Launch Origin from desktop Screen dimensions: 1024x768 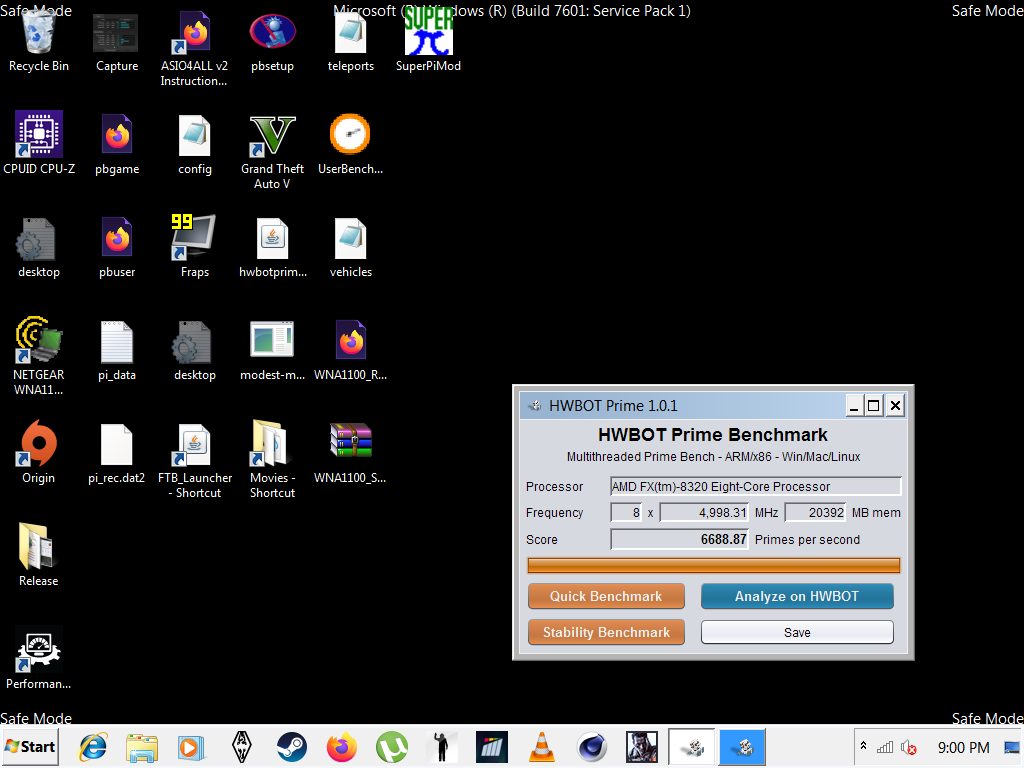tap(39, 452)
